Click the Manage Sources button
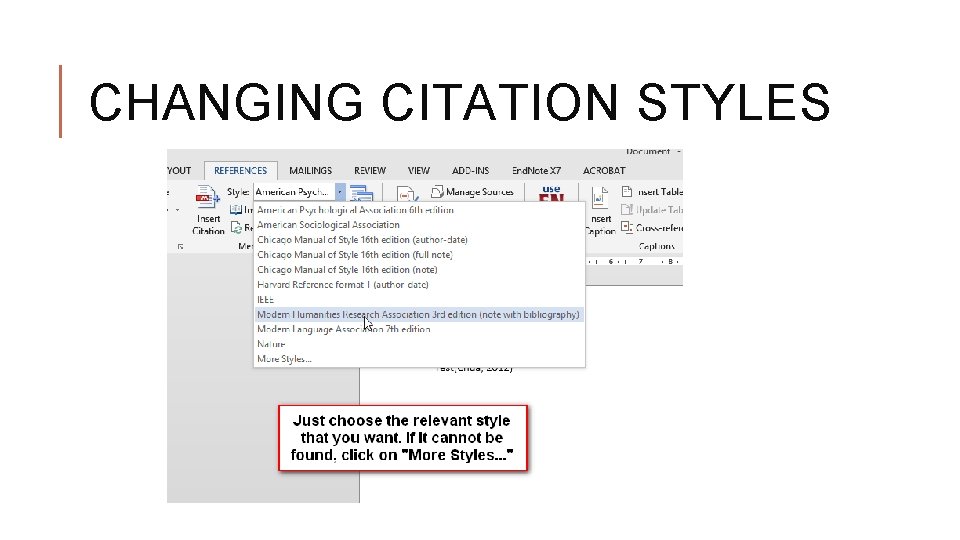This screenshot has height=540, width=960. [472, 192]
